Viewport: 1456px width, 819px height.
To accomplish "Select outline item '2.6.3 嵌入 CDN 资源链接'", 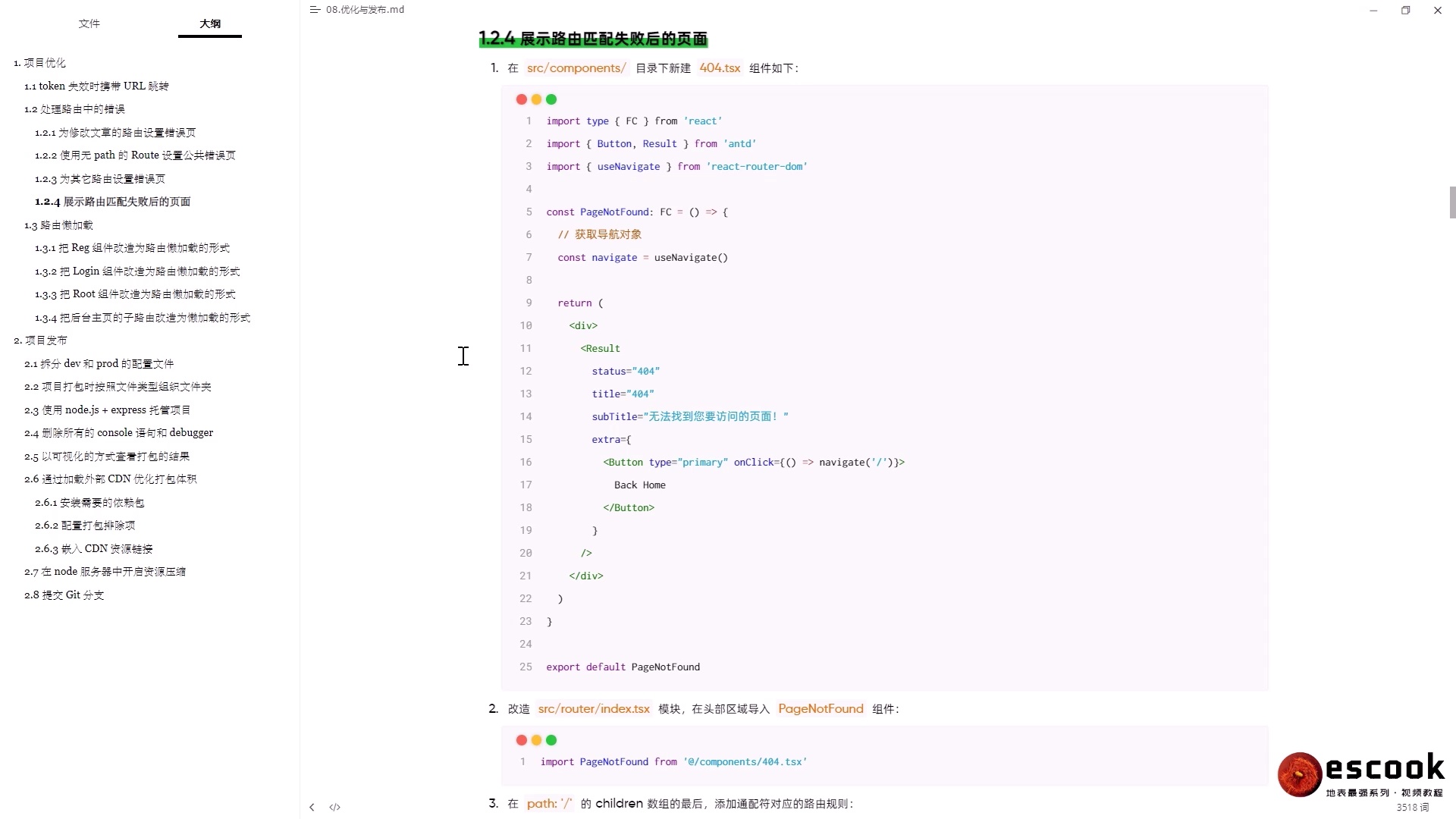I will click(93, 548).
